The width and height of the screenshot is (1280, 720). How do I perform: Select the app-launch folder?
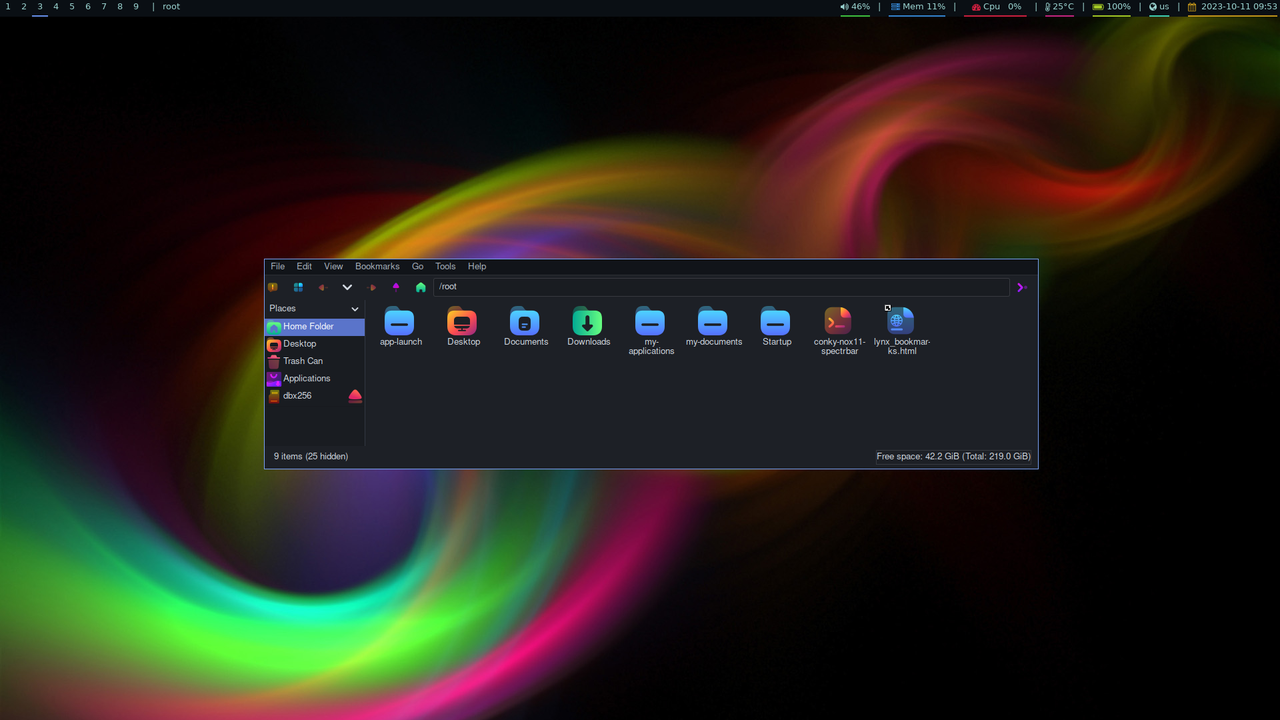(400, 327)
